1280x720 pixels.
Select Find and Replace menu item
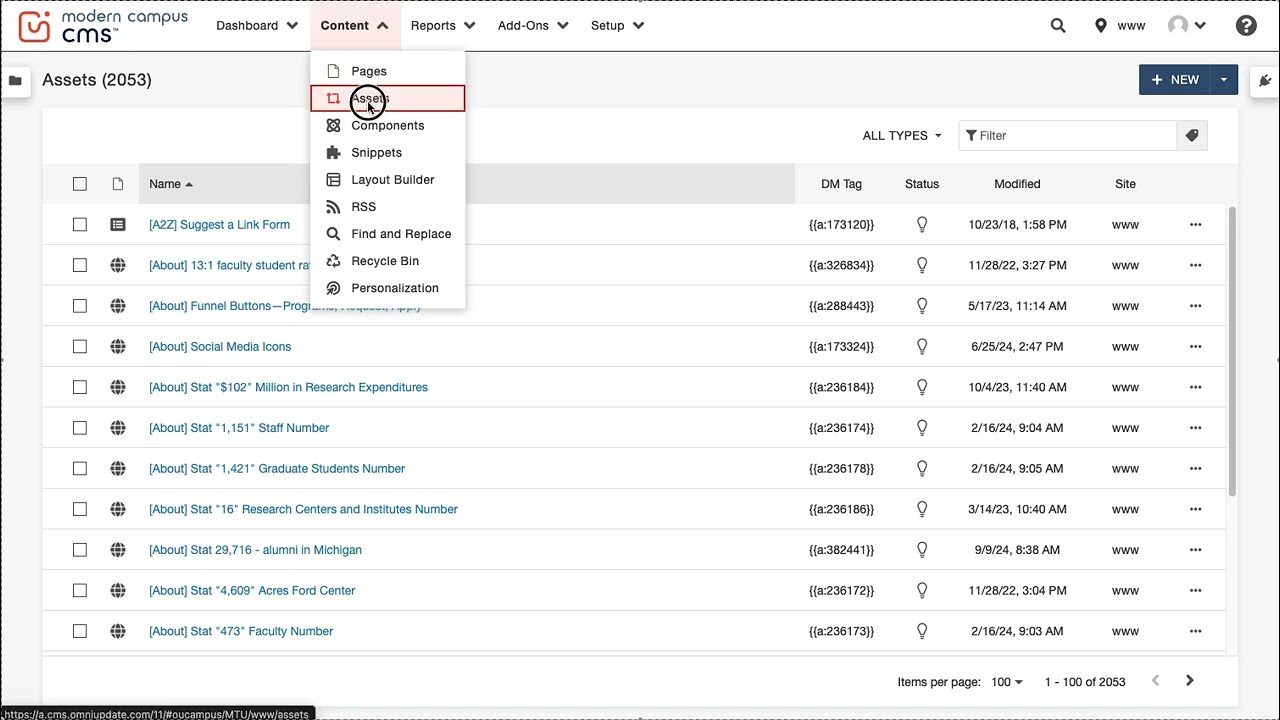click(387, 234)
